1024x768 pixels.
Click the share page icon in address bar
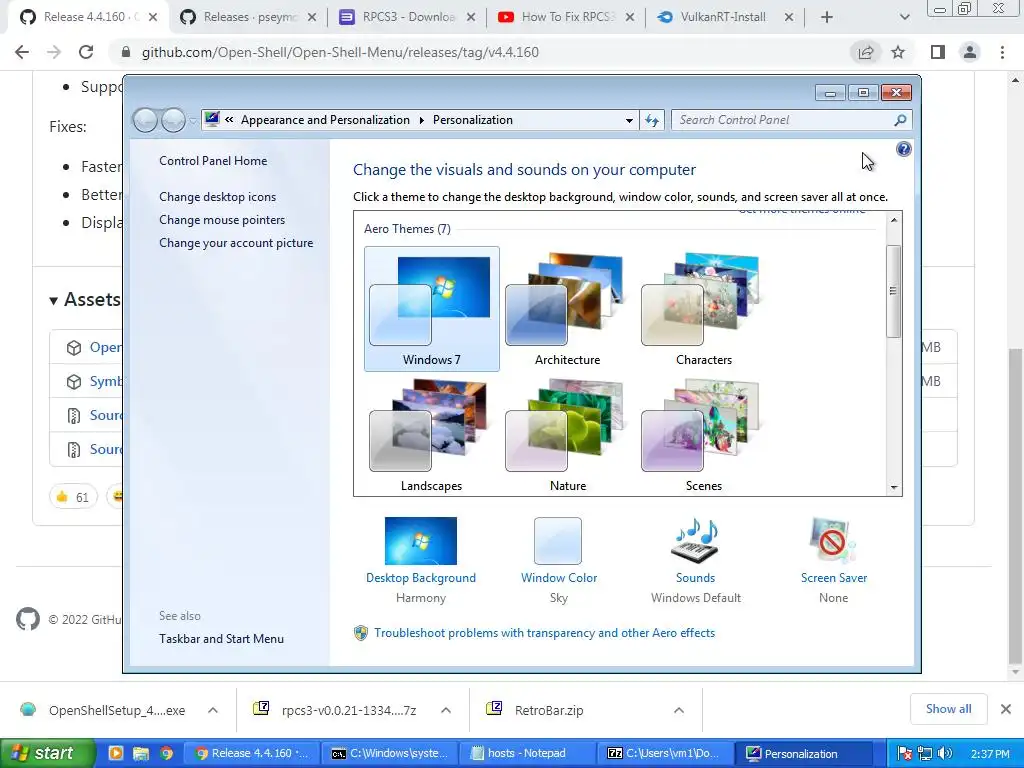[865, 52]
